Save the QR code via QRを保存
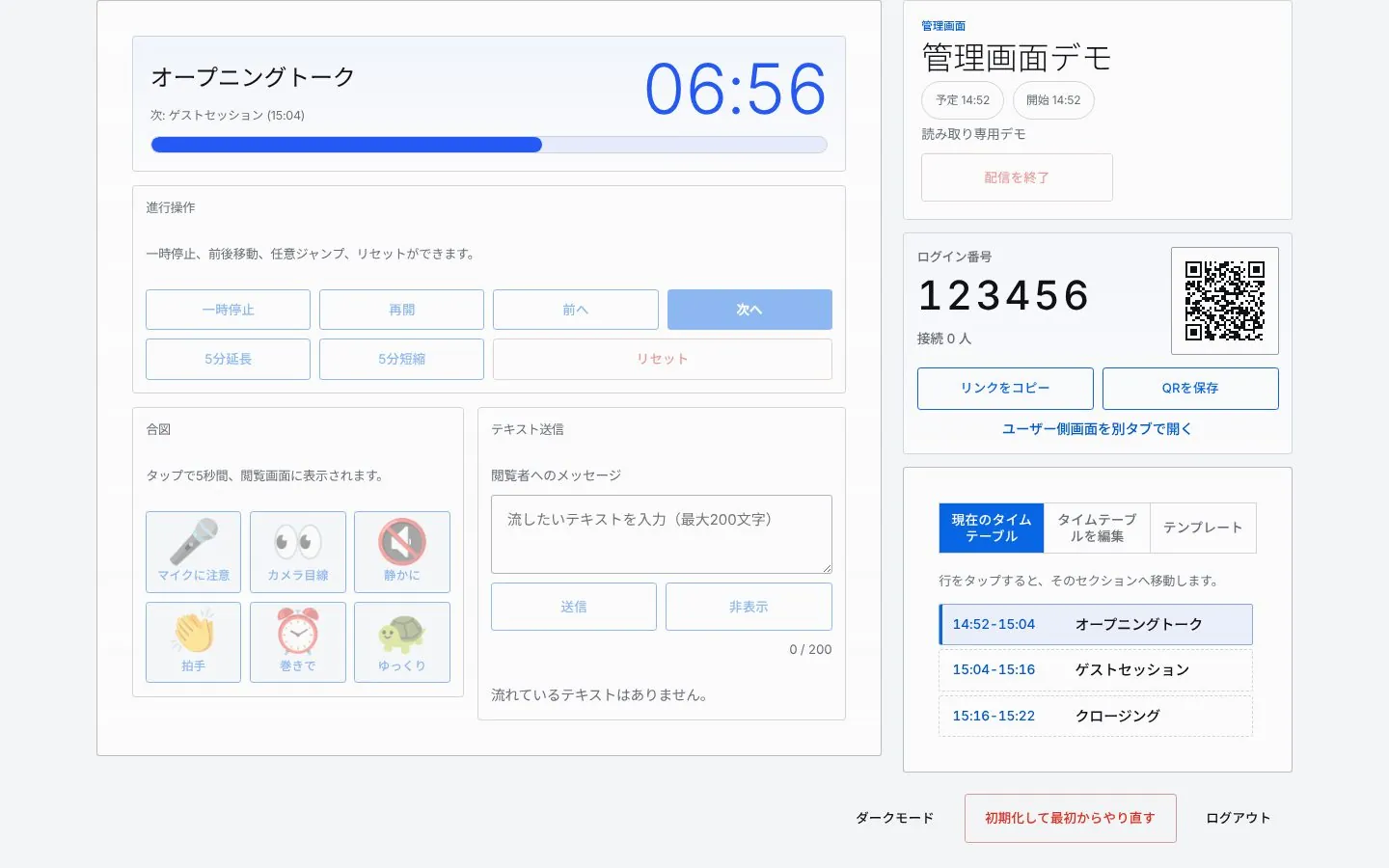This screenshot has width=1389, height=868. (x=1190, y=389)
